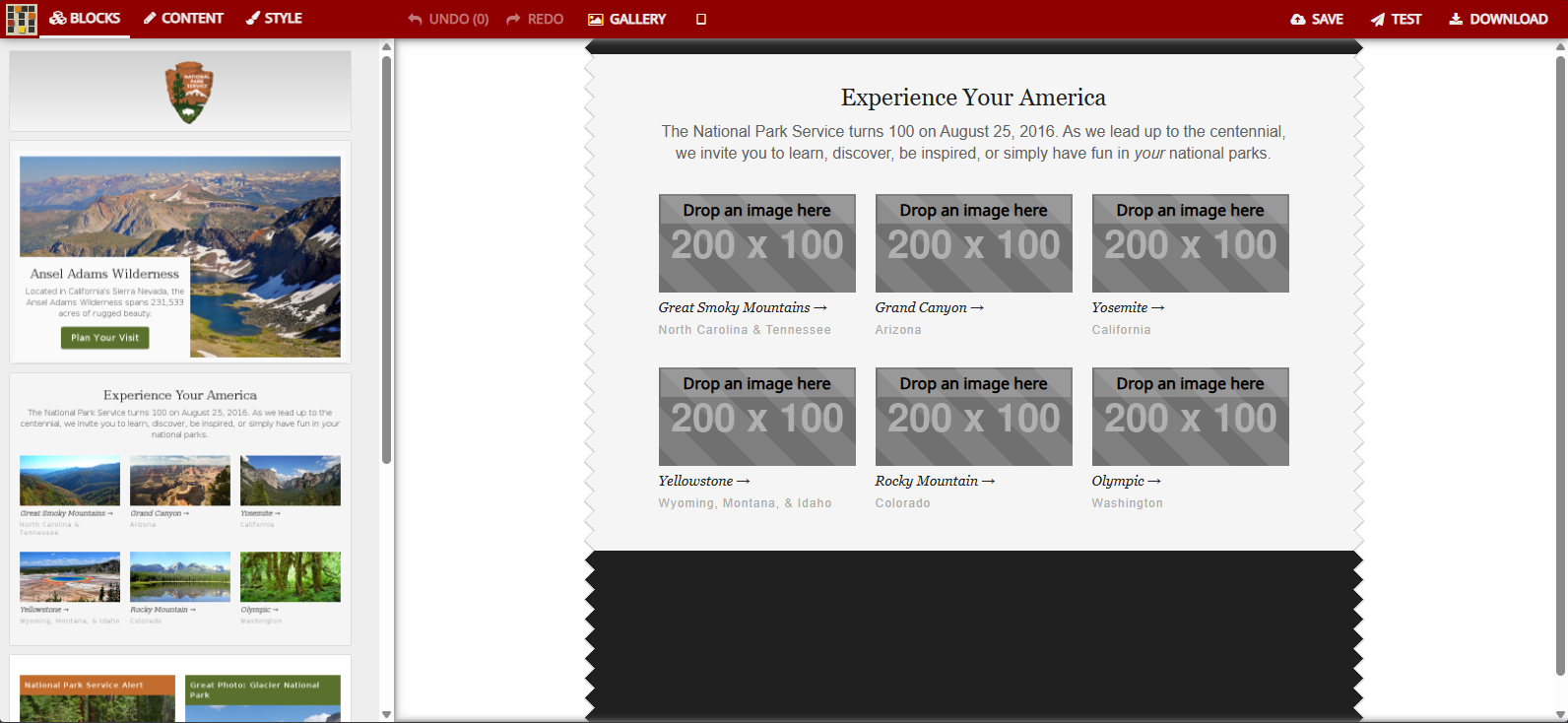Select the National Park Service logo block

pos(180,92)
